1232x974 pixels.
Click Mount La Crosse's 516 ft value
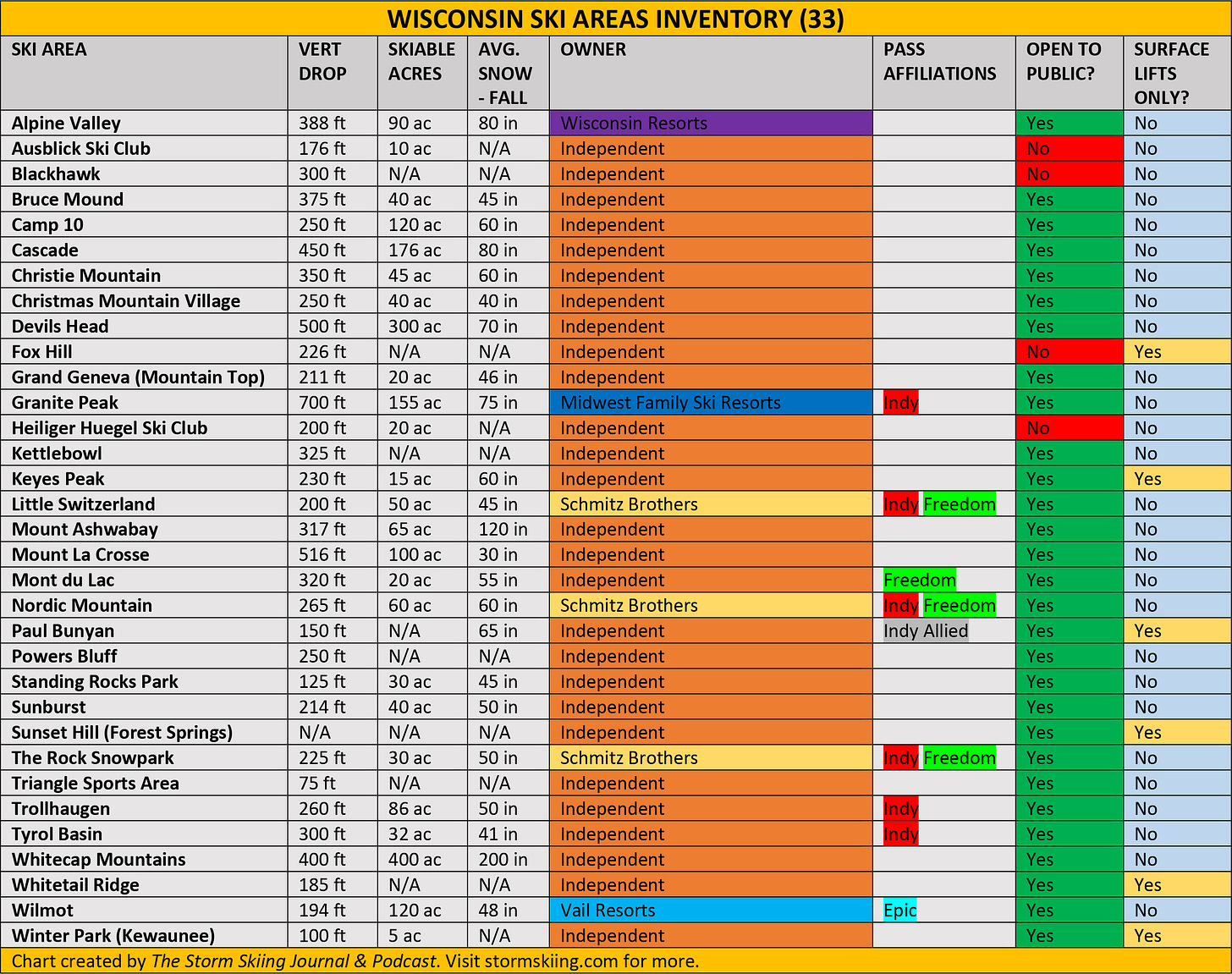[322, 554]
